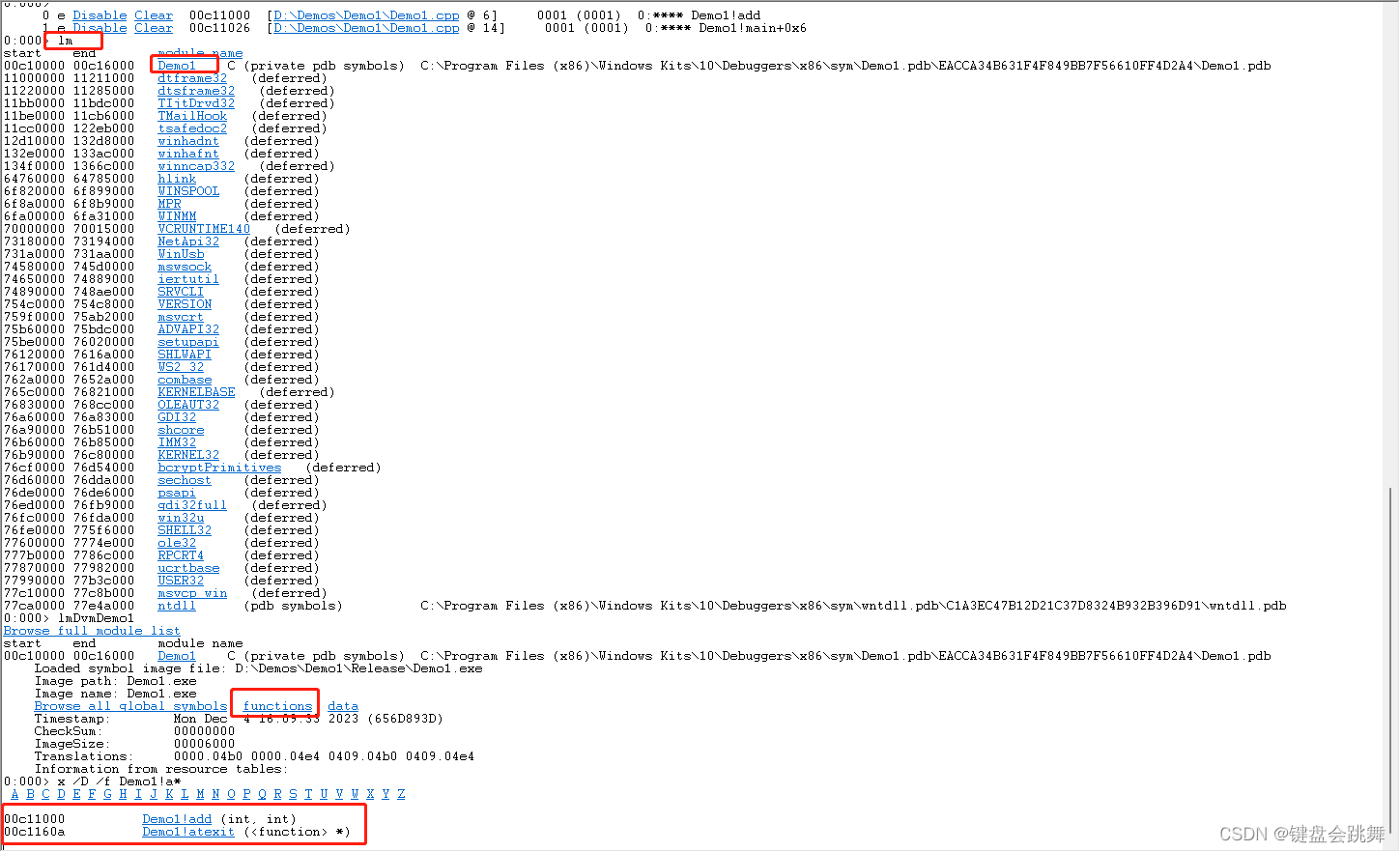Open Demo1 module link in lm list
This screenshot has width=1400, height=852.
(x=177, y=66)
